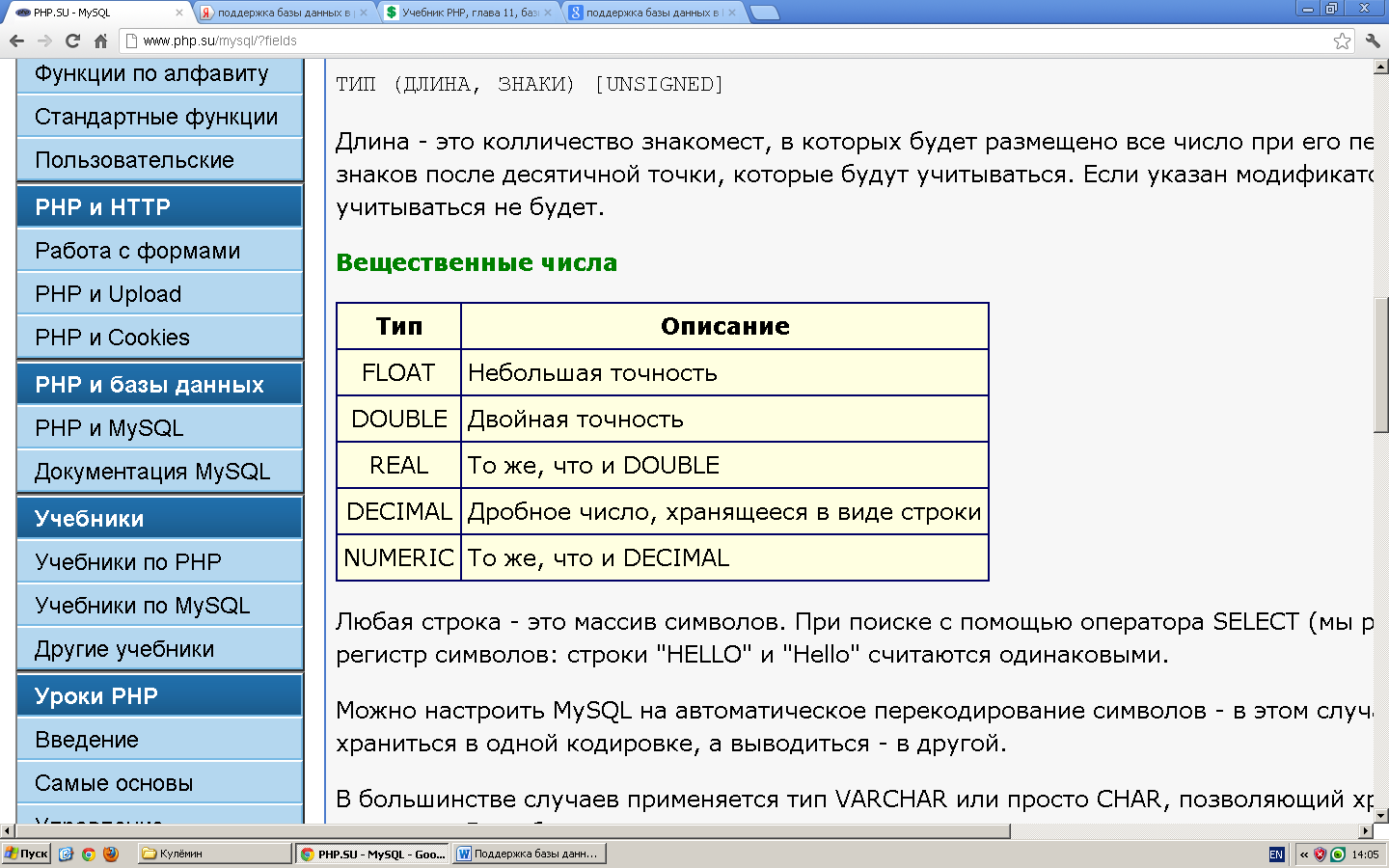Close the PHP.SU - MySQL tab

pos(179,13)
